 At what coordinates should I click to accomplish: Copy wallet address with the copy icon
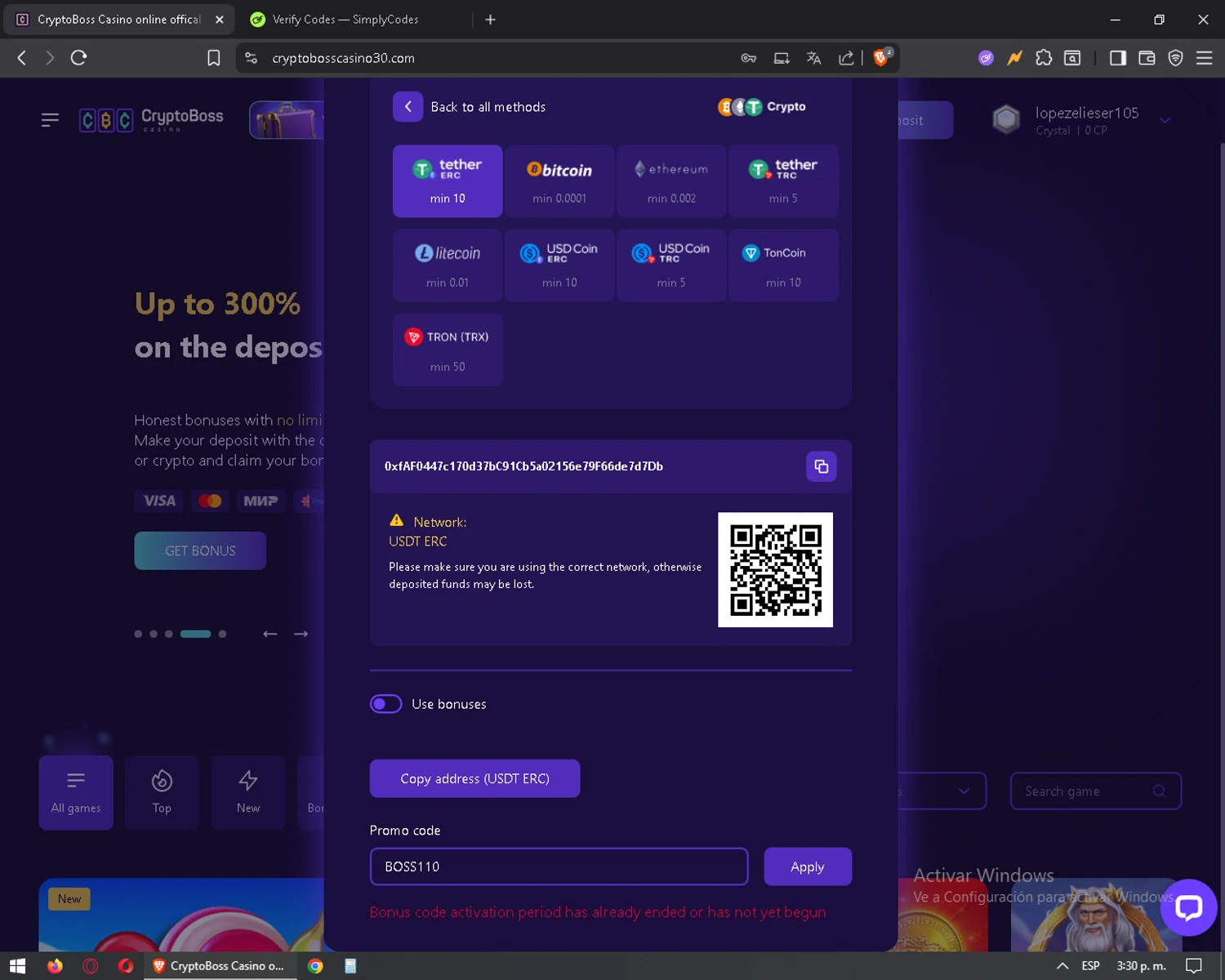pos(821,466)
